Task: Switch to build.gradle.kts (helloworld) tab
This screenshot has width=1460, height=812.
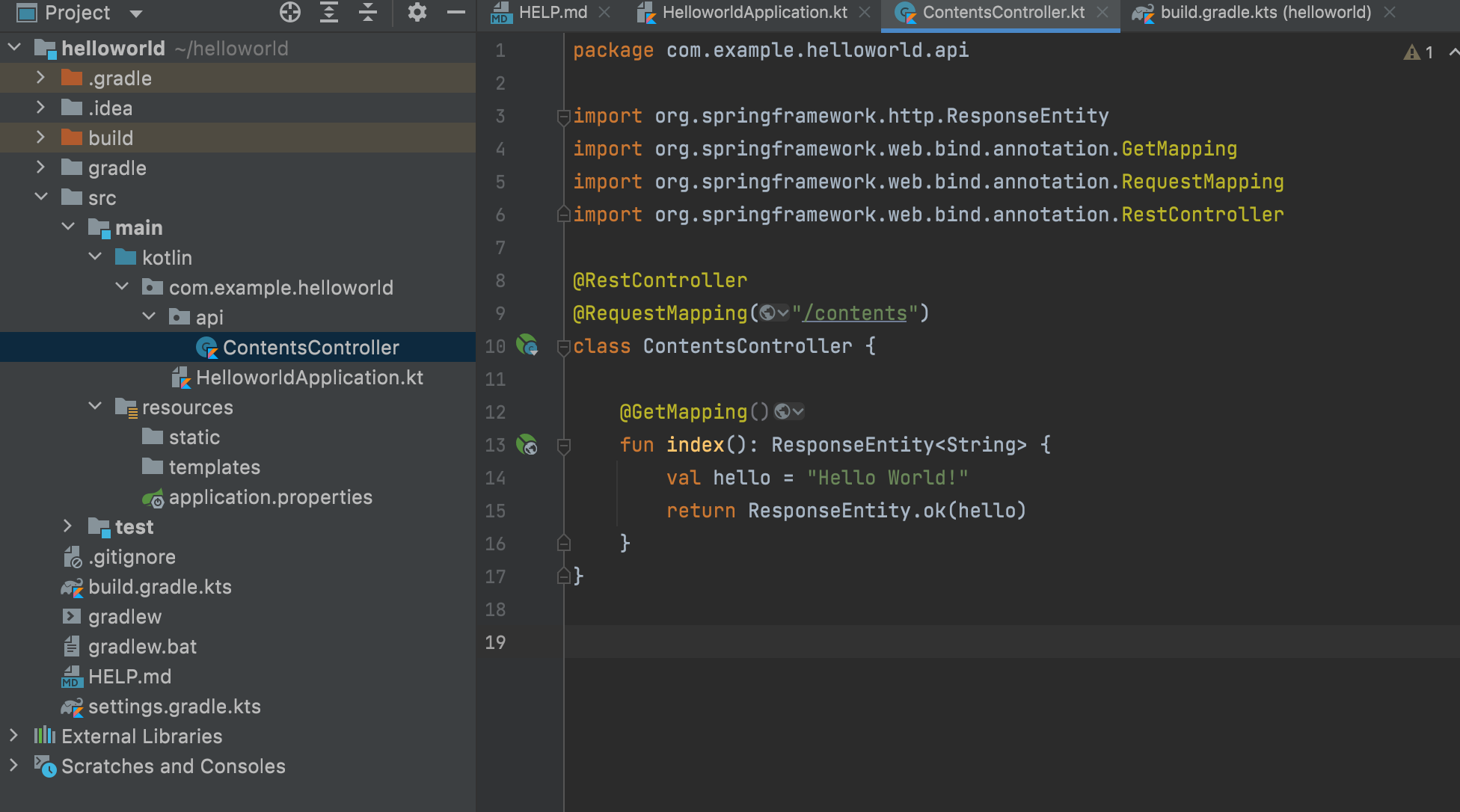Action: coord(1265,13)
